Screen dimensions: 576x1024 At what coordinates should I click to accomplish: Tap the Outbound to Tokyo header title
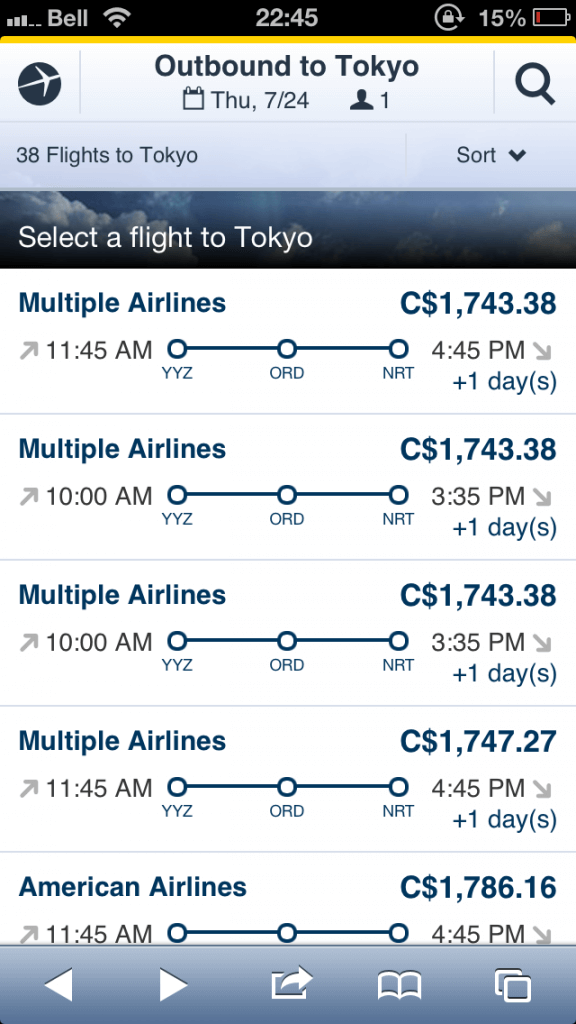pyautogui.click(x=286, y=66)
